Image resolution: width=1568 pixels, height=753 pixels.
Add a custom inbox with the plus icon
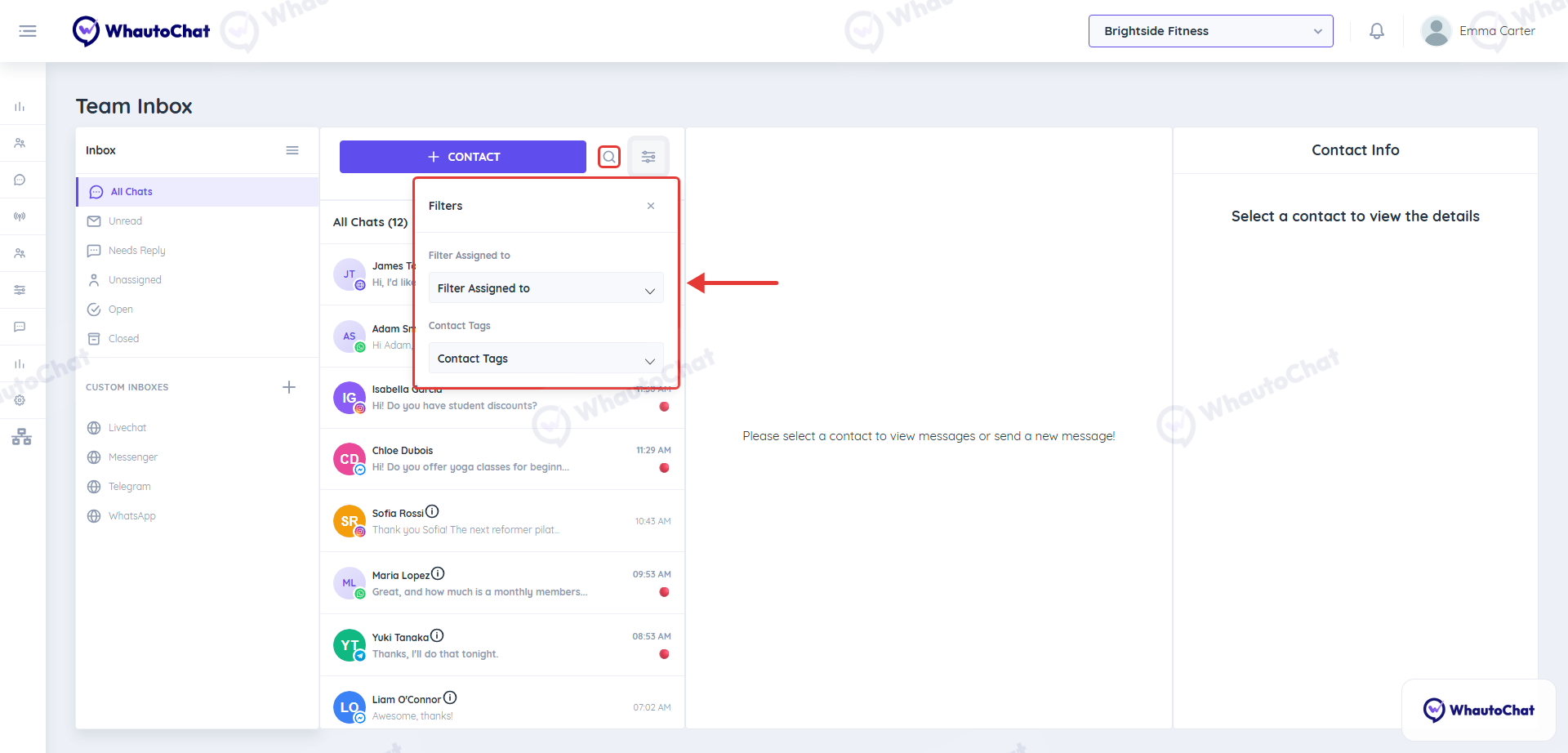289,387
